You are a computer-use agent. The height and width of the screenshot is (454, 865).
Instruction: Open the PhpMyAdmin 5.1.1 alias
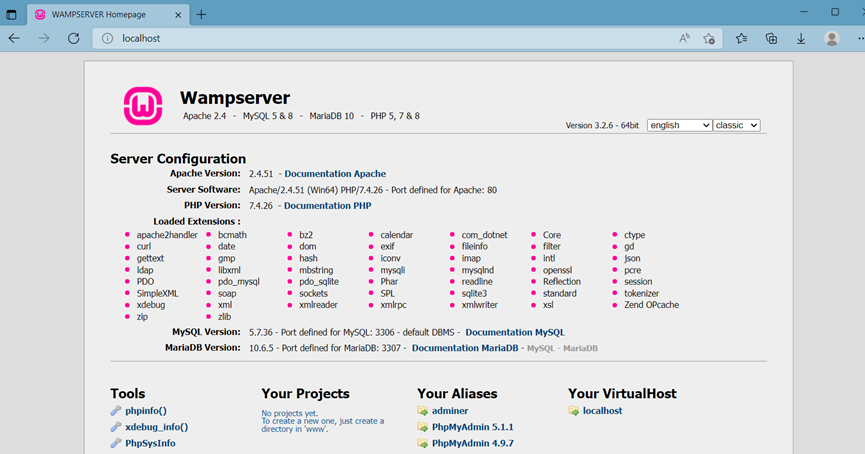(x=472, y=427)
